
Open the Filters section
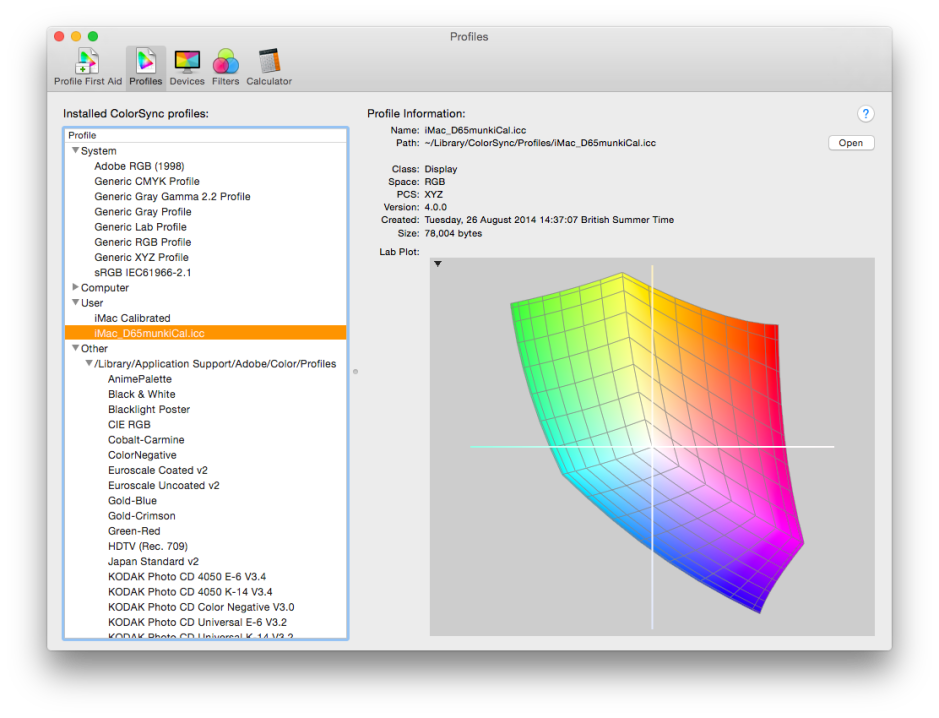pos(225,60)
